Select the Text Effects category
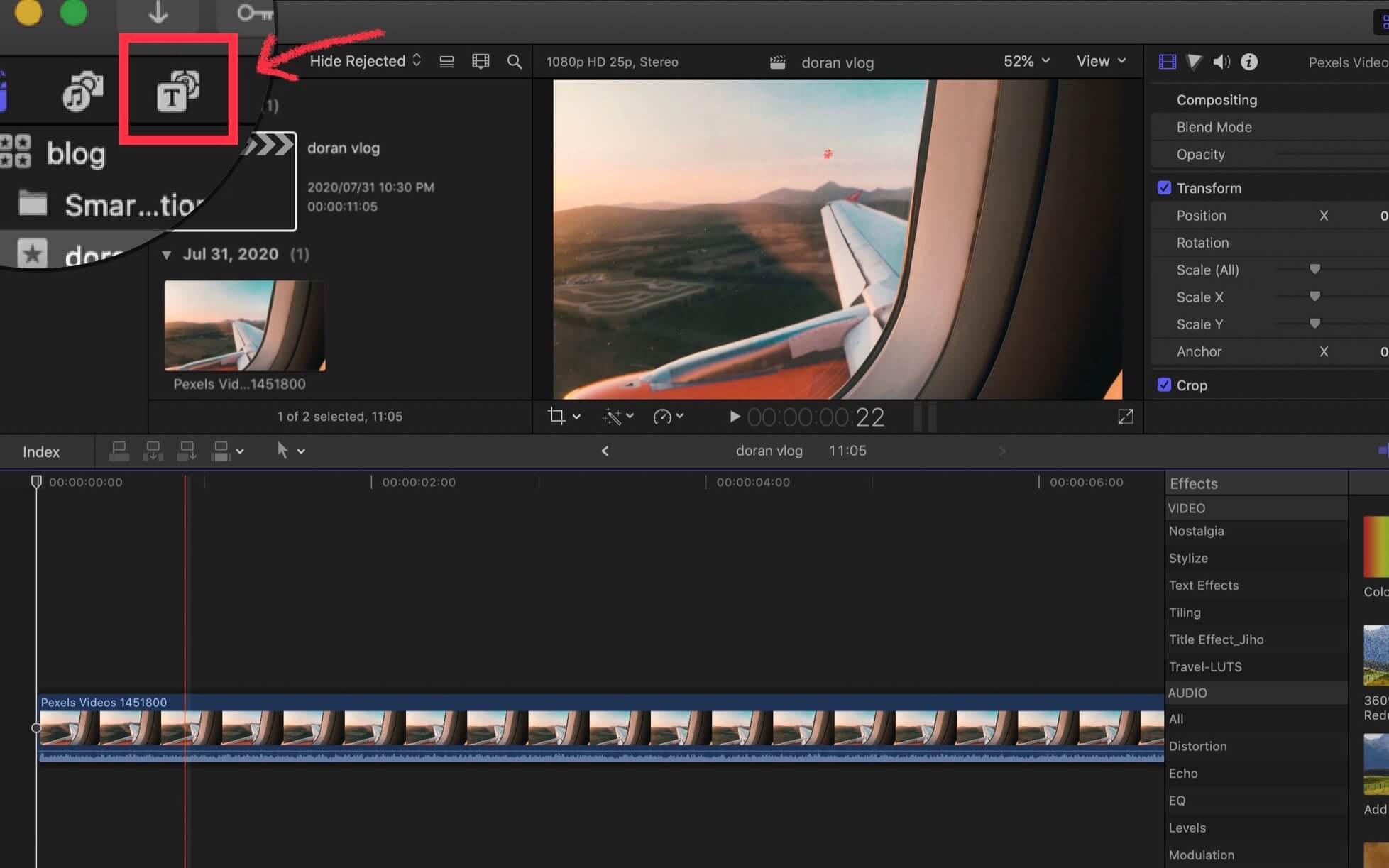Image resolution: width=1389 pixels, height=868 pixels. (1204, 586)
